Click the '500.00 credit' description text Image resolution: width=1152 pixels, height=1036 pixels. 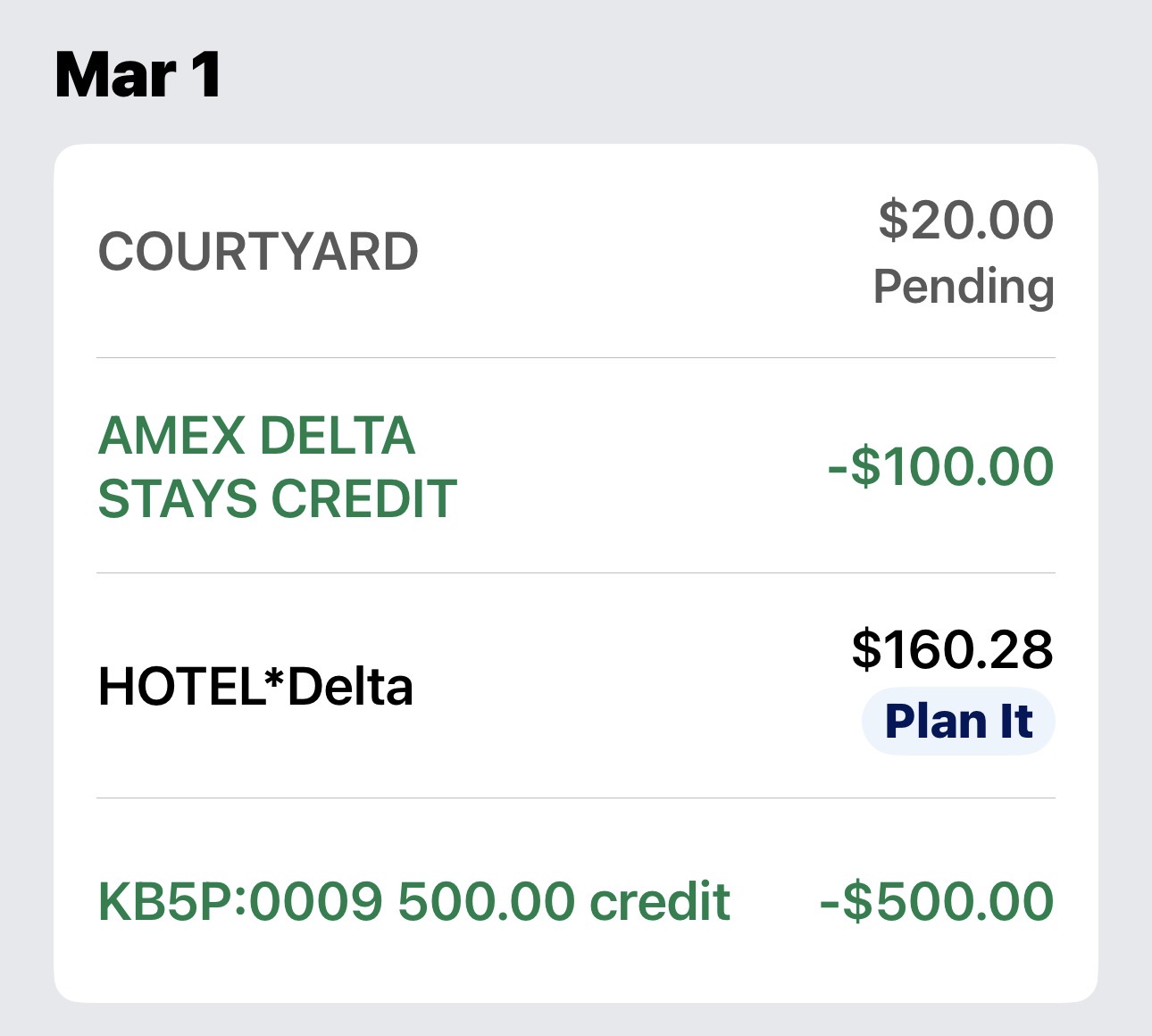click(x=563, y=901)
